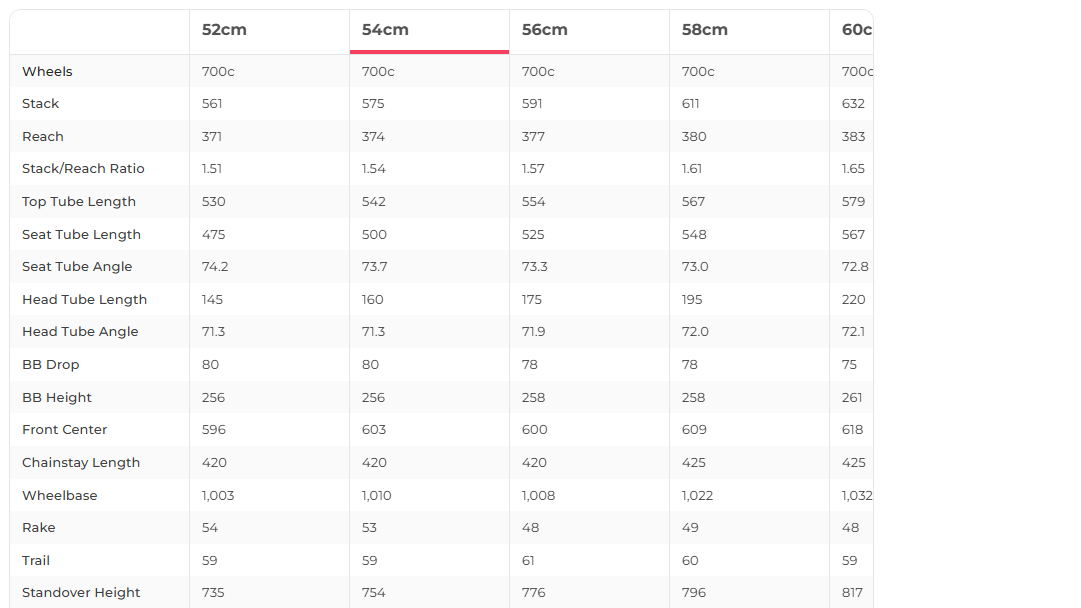The height and width of the screenshot is (608, 1081).
Task: Click the Chainstay Length row label
Action: tap(81, 463)
